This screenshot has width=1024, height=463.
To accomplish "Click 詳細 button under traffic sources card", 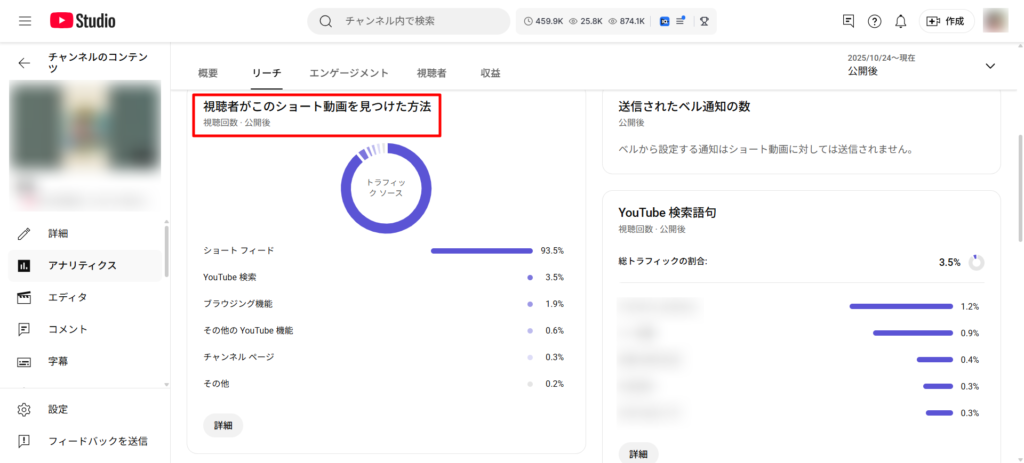I will (x=223, y=425).
